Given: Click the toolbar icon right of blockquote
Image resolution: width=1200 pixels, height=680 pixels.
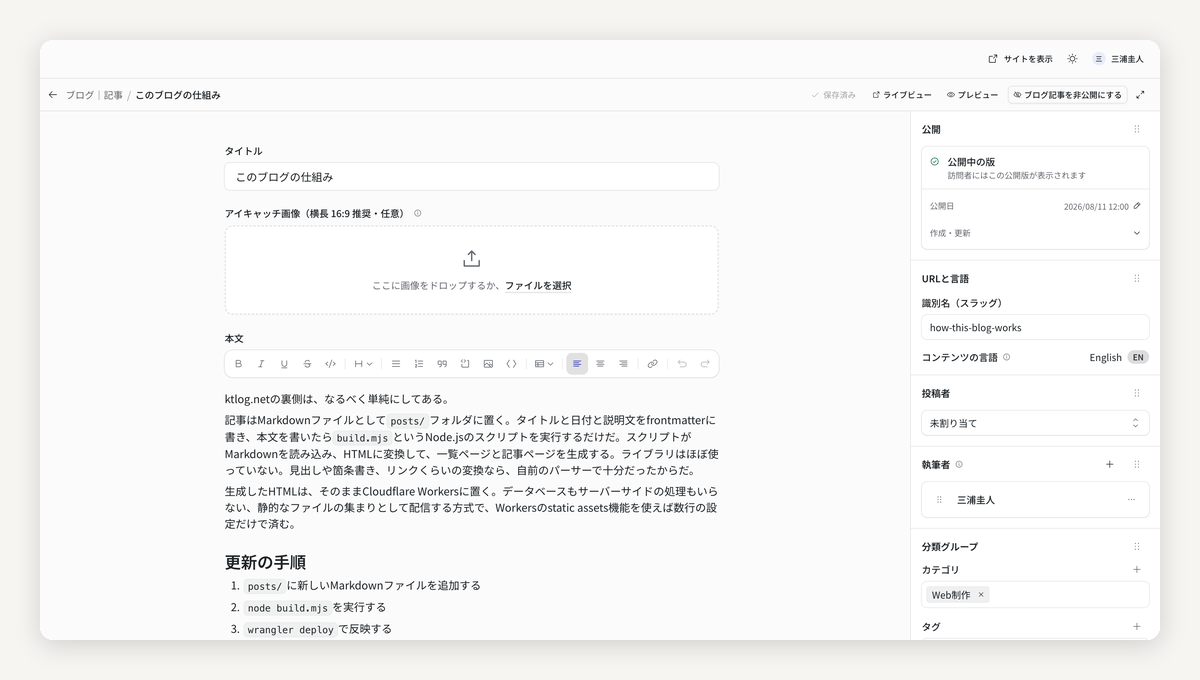Looking at the screenshot, I should point(465,364).
